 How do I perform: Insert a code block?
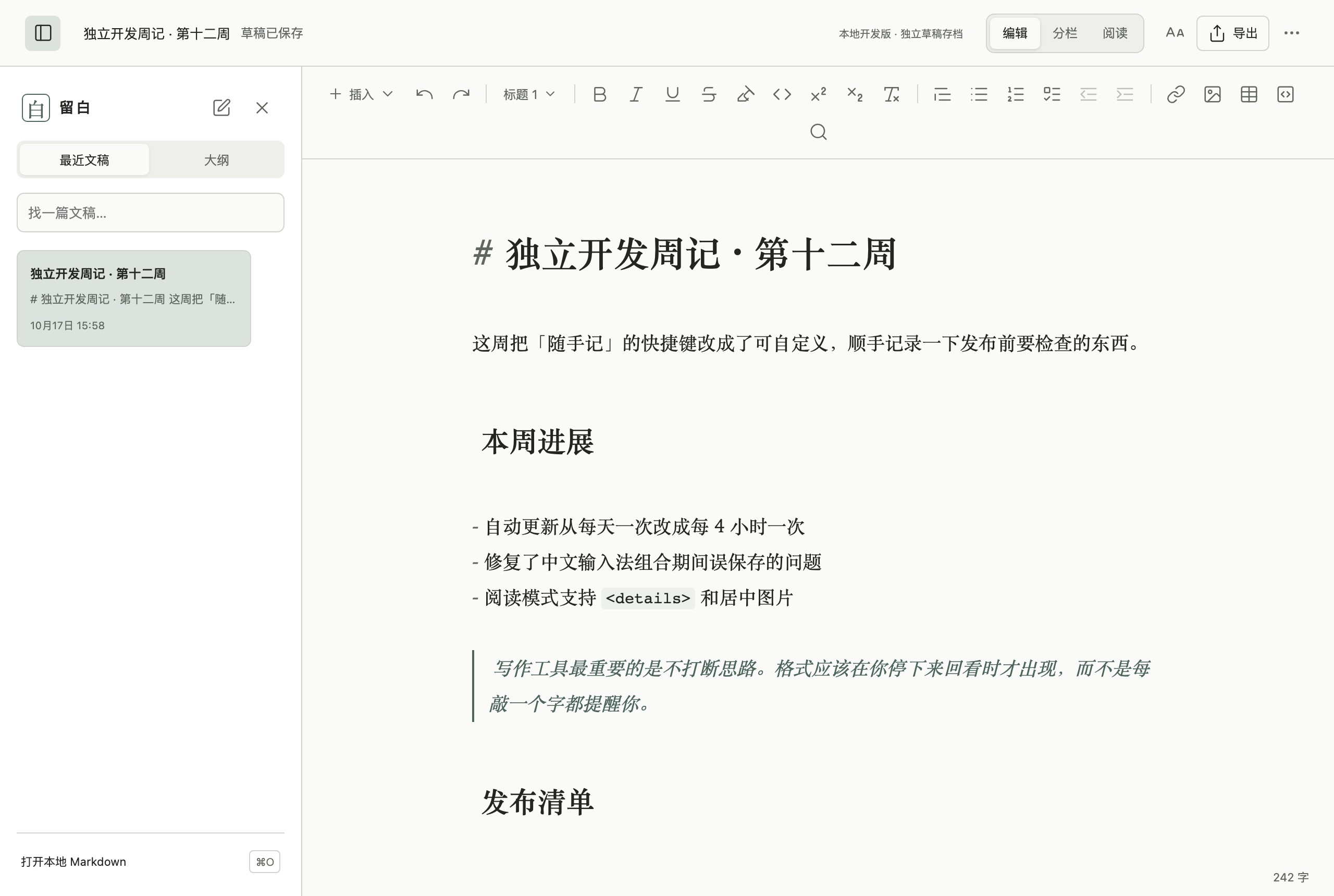tap(1286, 94)
